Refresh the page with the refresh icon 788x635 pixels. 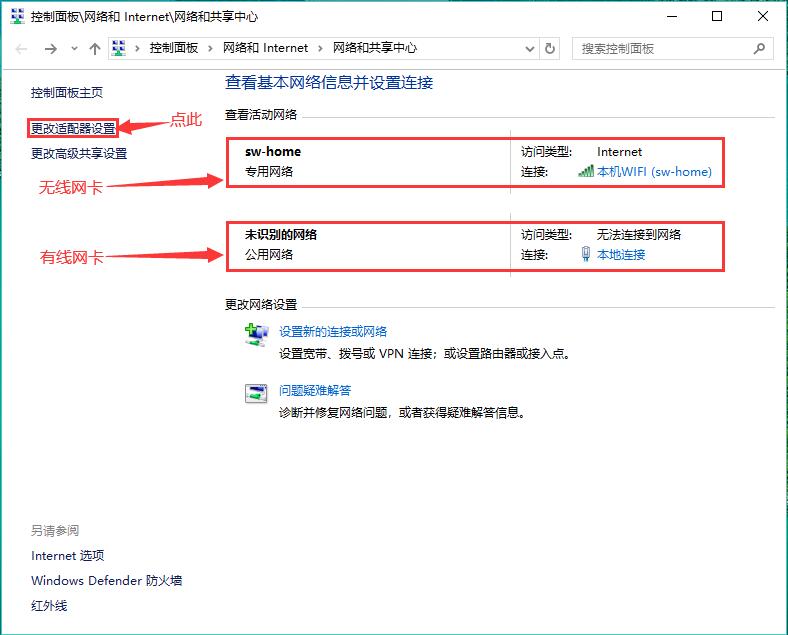pos(550,49)
